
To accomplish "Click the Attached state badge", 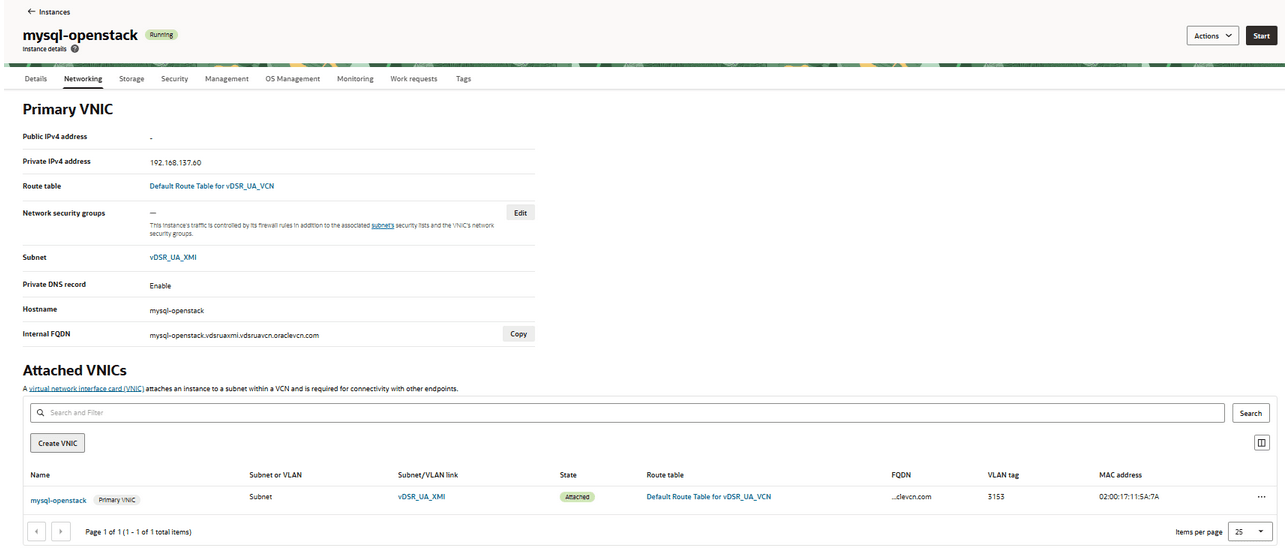I will click(x=577, y=497).
